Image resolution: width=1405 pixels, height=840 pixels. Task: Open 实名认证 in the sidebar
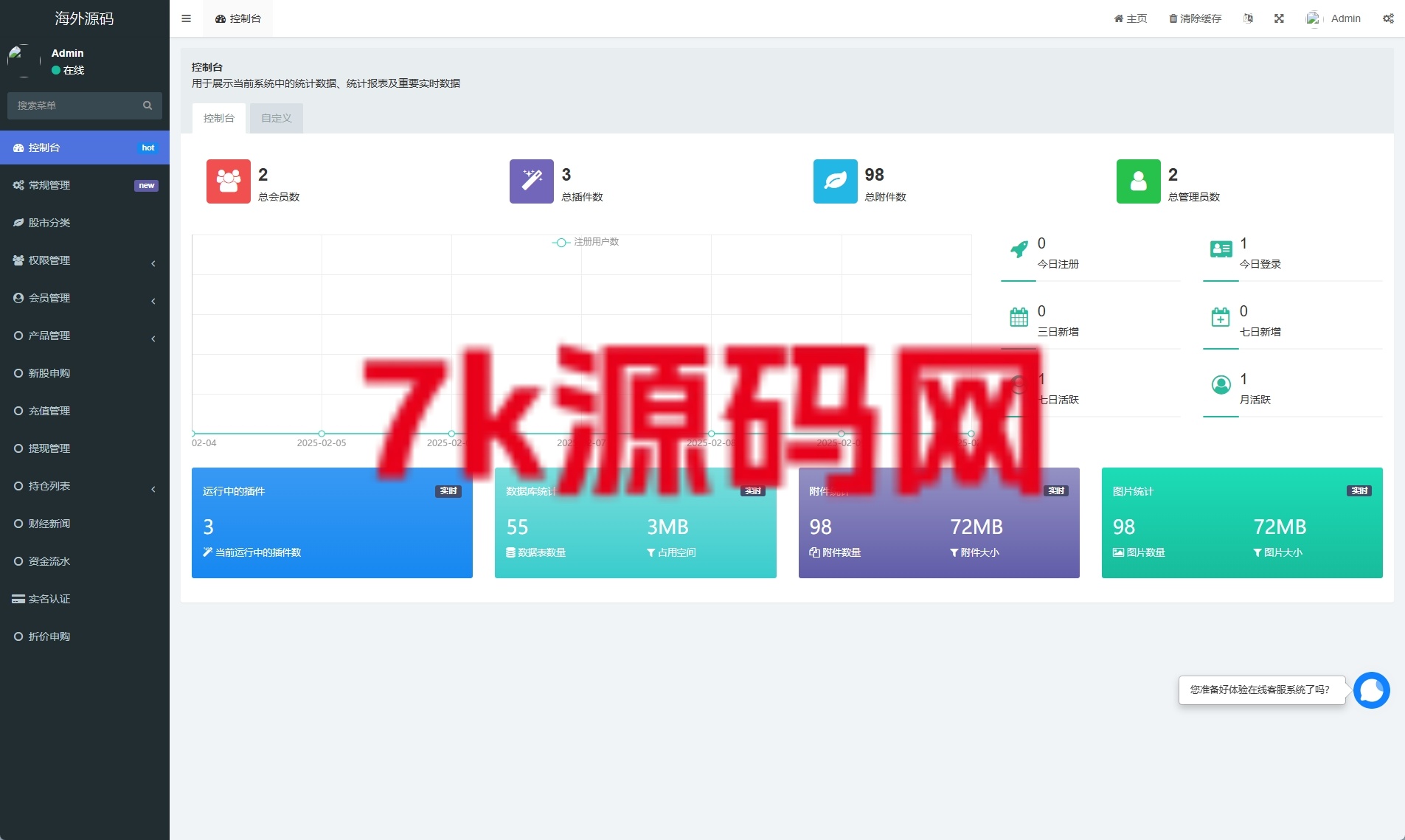(x=85, y=599)
